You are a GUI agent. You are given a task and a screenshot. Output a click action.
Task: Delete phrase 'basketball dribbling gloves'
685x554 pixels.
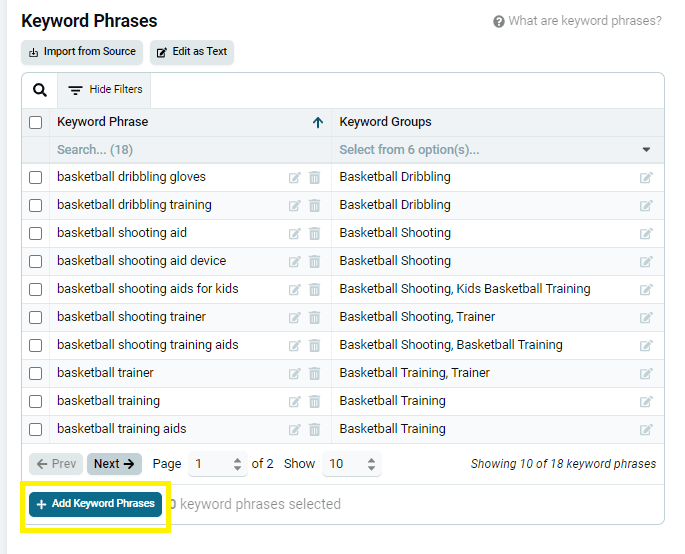pos(315,177)
